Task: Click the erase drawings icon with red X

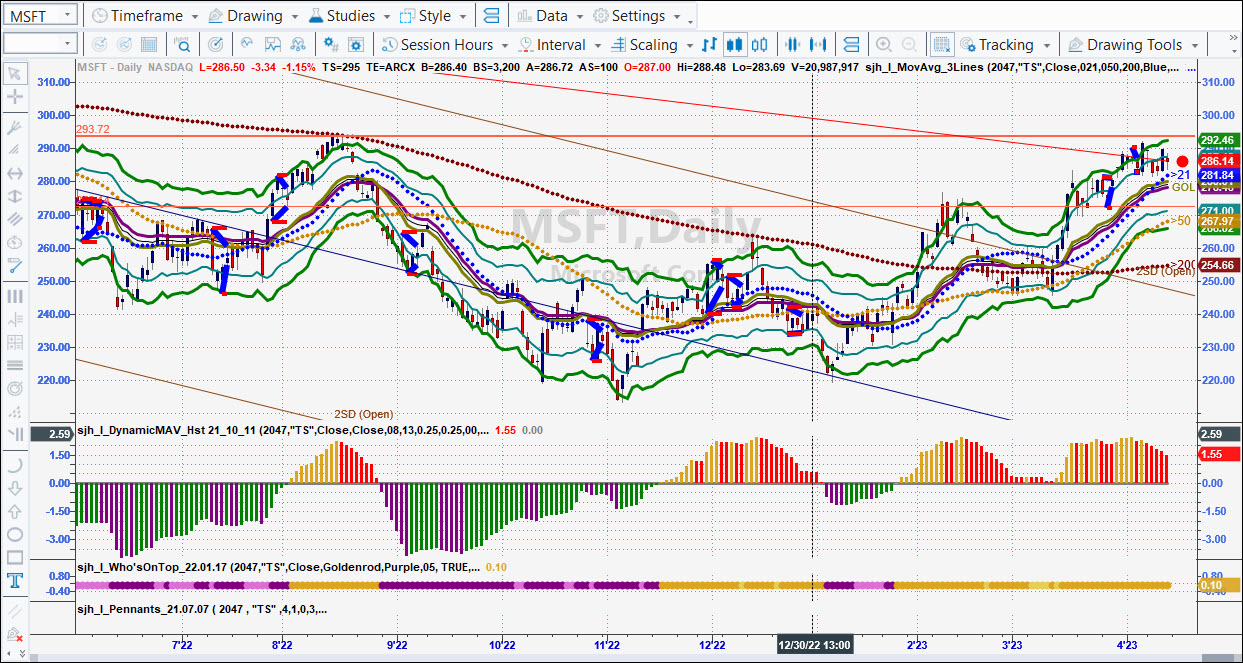Action: pyautogui.click(x=15, y=636)
